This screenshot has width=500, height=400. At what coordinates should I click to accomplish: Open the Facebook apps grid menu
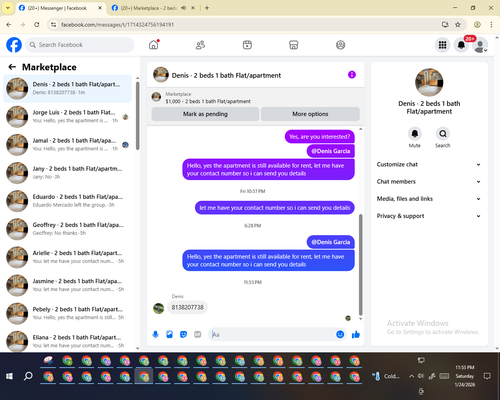point(442,45)
